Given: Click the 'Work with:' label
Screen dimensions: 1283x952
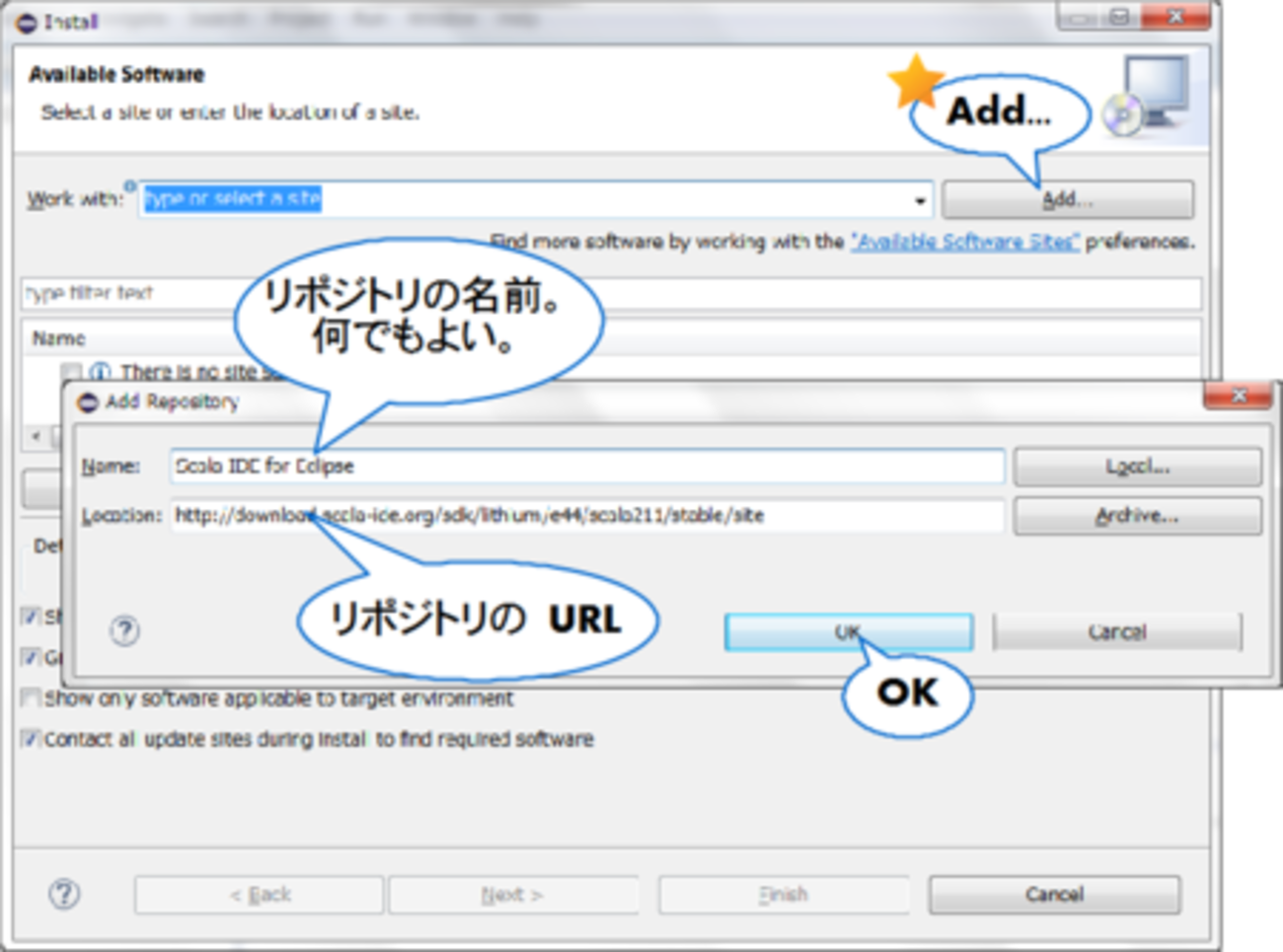Looking at the screenshot, I should pos(76,199).
